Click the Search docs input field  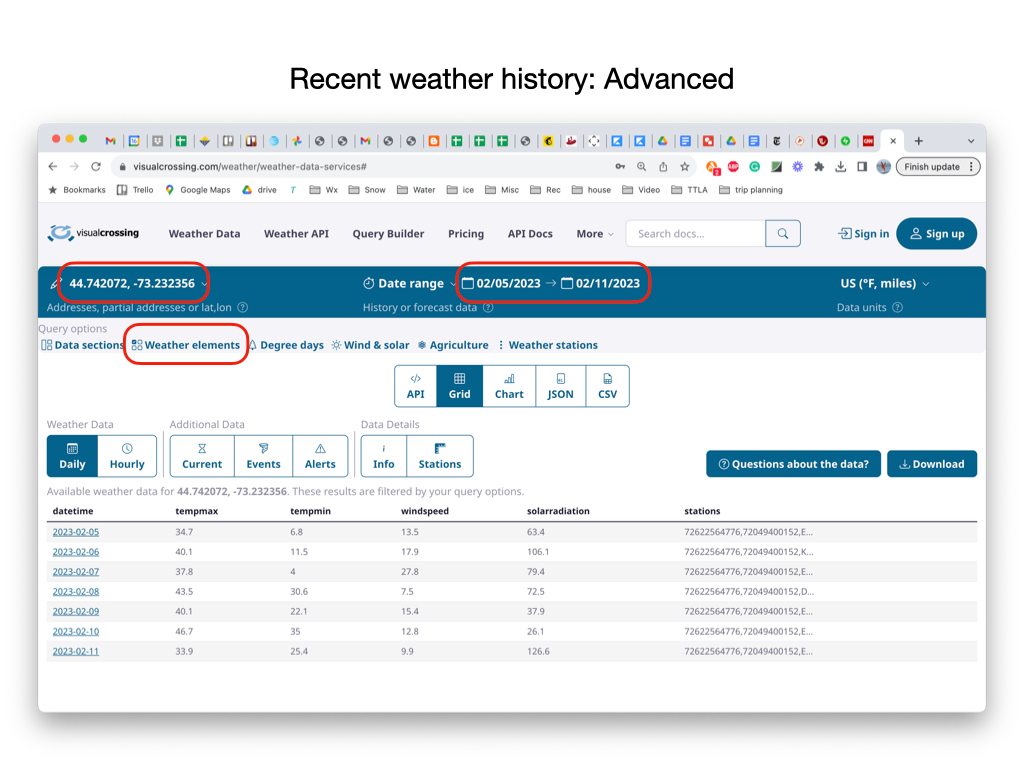[x=695, y=234]
